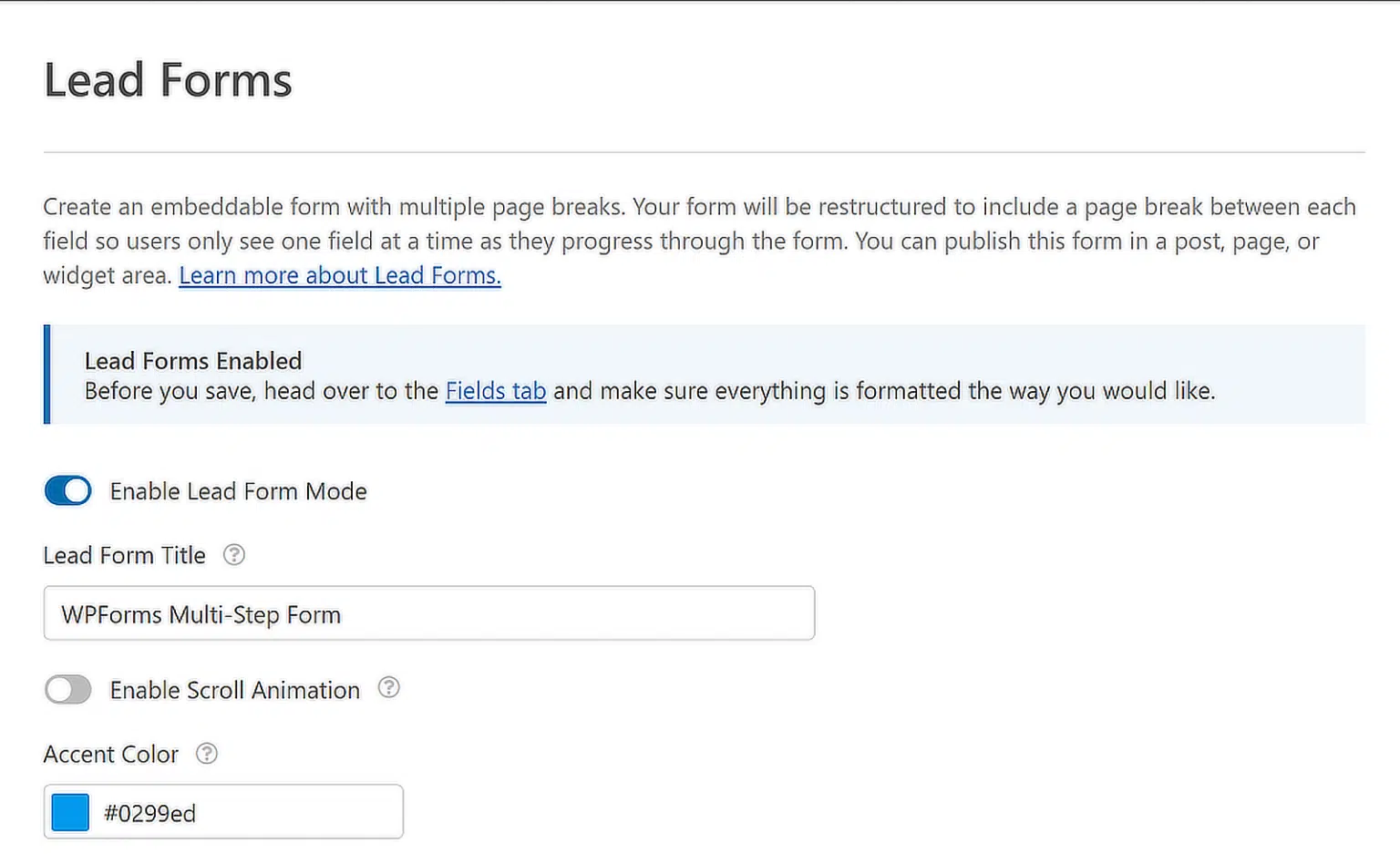Screen dimensions: 1400x854
Task: Click the help circle after Enable Scroll Animation
Action: click(x=389, y=688)
